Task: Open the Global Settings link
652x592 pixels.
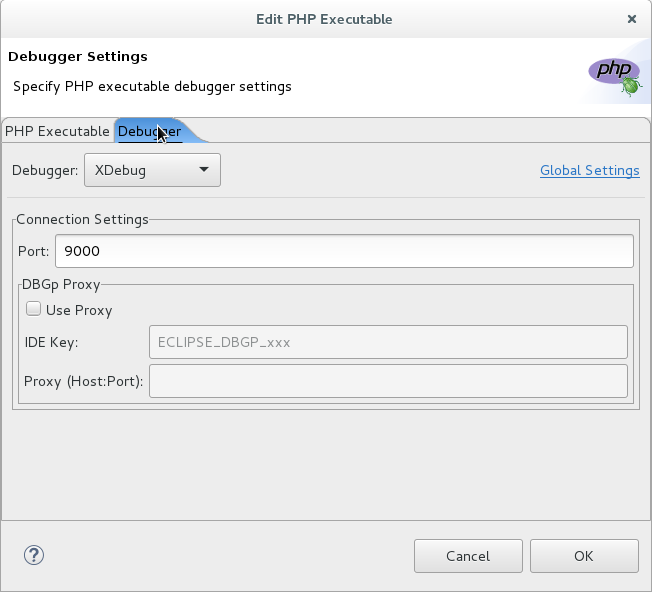Action: pyautogui.click(x=590, y=170)
